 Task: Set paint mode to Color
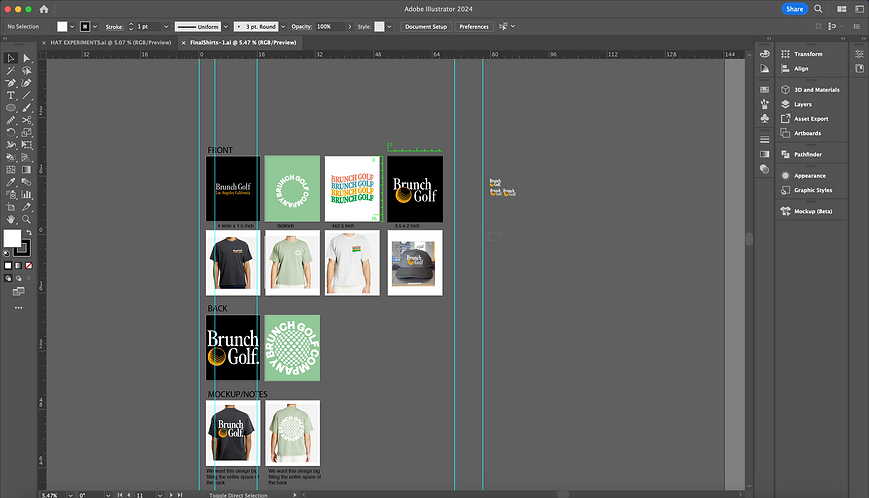(8, 266)
